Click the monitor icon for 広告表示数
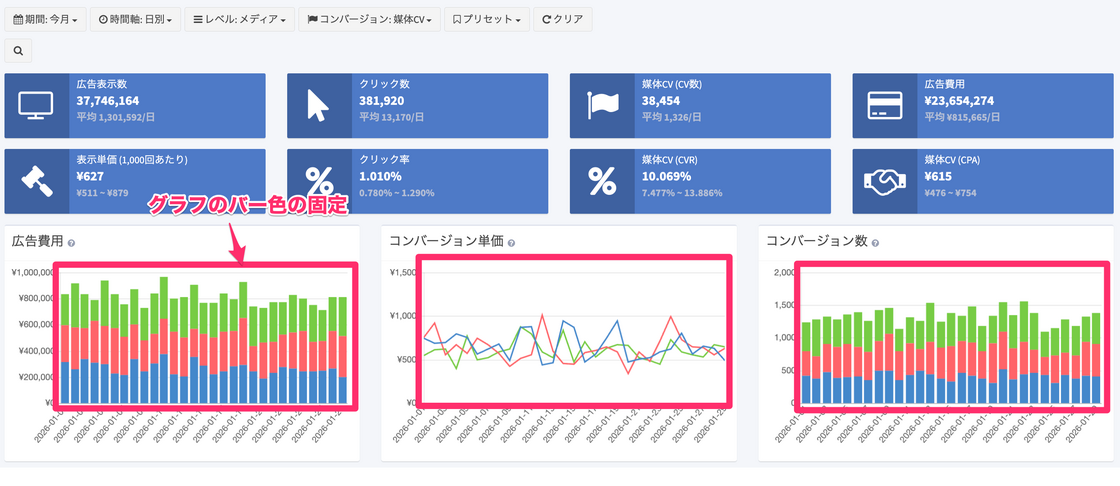This screenshot has height=486, width=1120. [x=36, y=105]
